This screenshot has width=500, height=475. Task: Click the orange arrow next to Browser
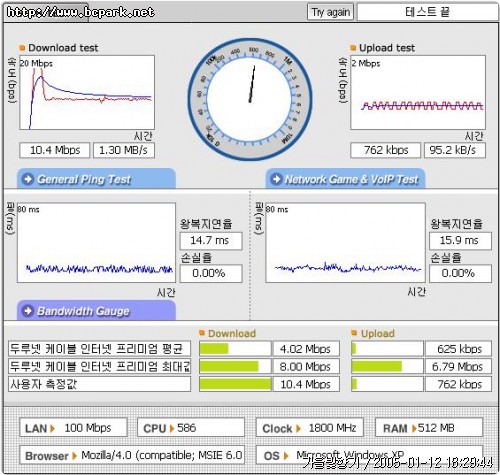coord(75,456)
